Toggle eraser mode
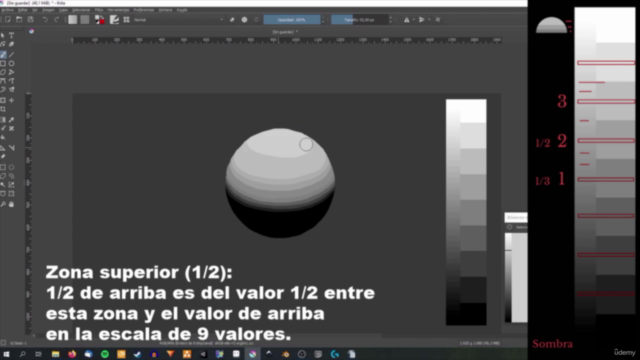This screenshot has height=360, width=640. [232, 20]
